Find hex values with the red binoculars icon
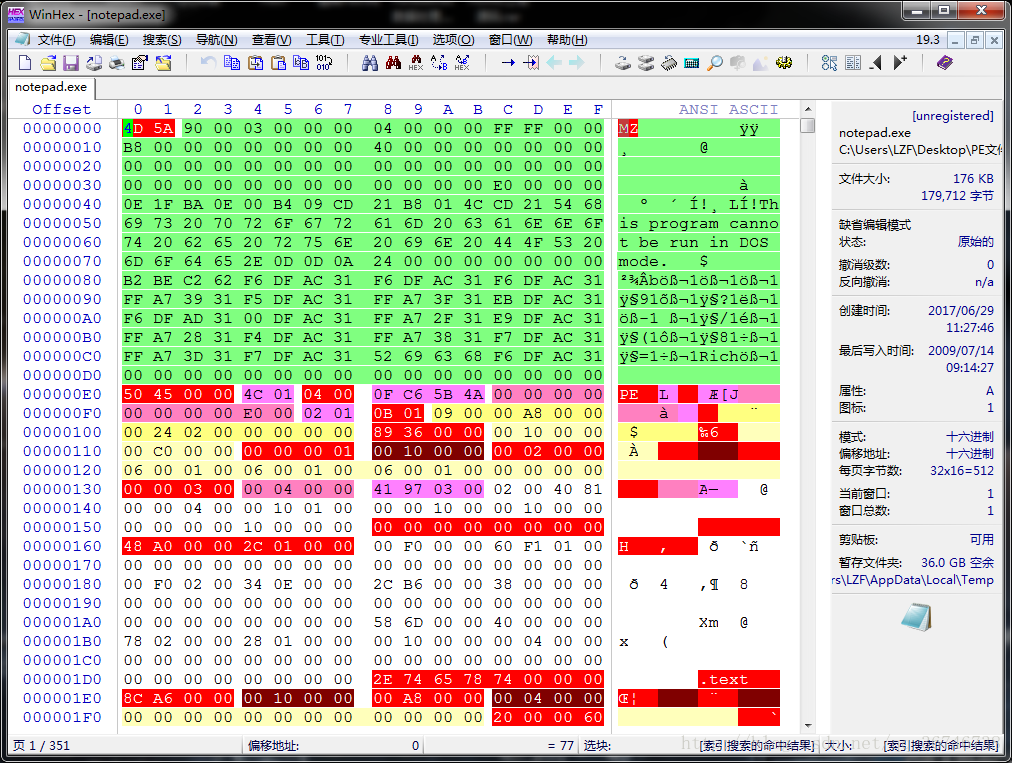1012x763 pixels. pyautogui.click(x=393, y=63)
